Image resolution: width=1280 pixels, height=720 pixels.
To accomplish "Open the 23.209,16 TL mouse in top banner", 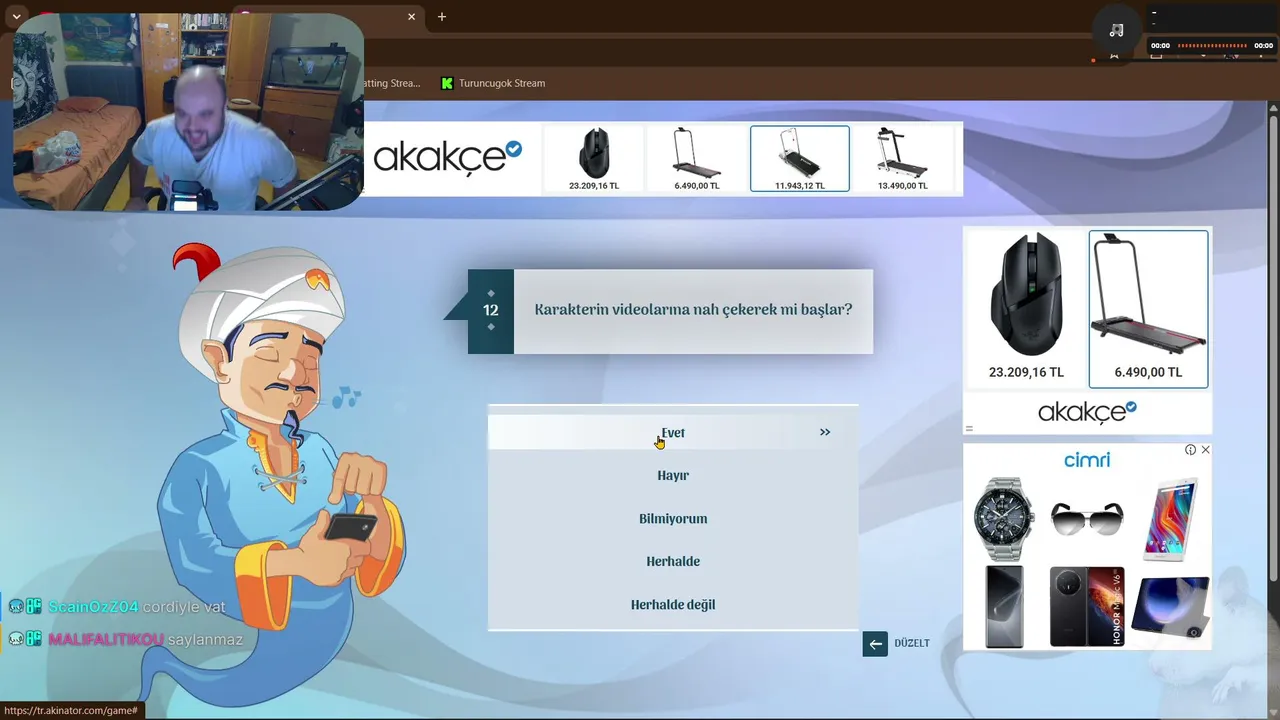I will [x=594, y=158].
